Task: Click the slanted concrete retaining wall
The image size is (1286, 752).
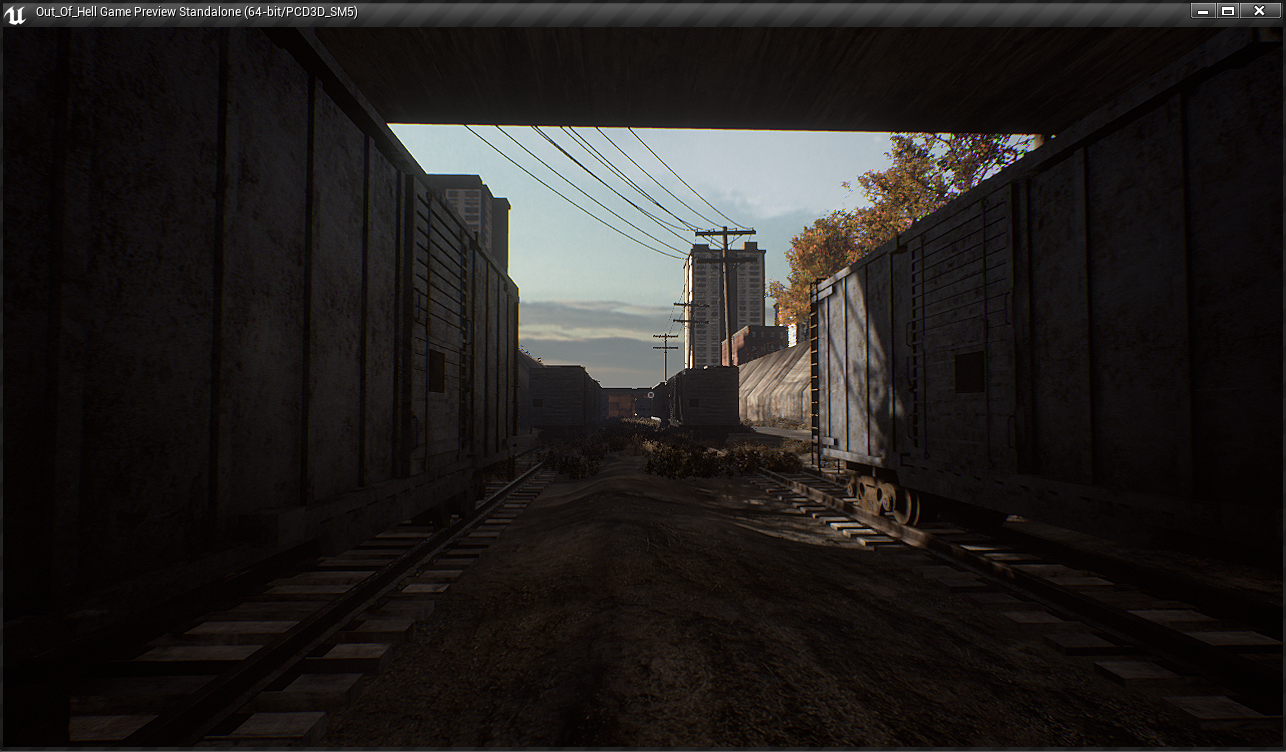Action: (x=775, y=385)
